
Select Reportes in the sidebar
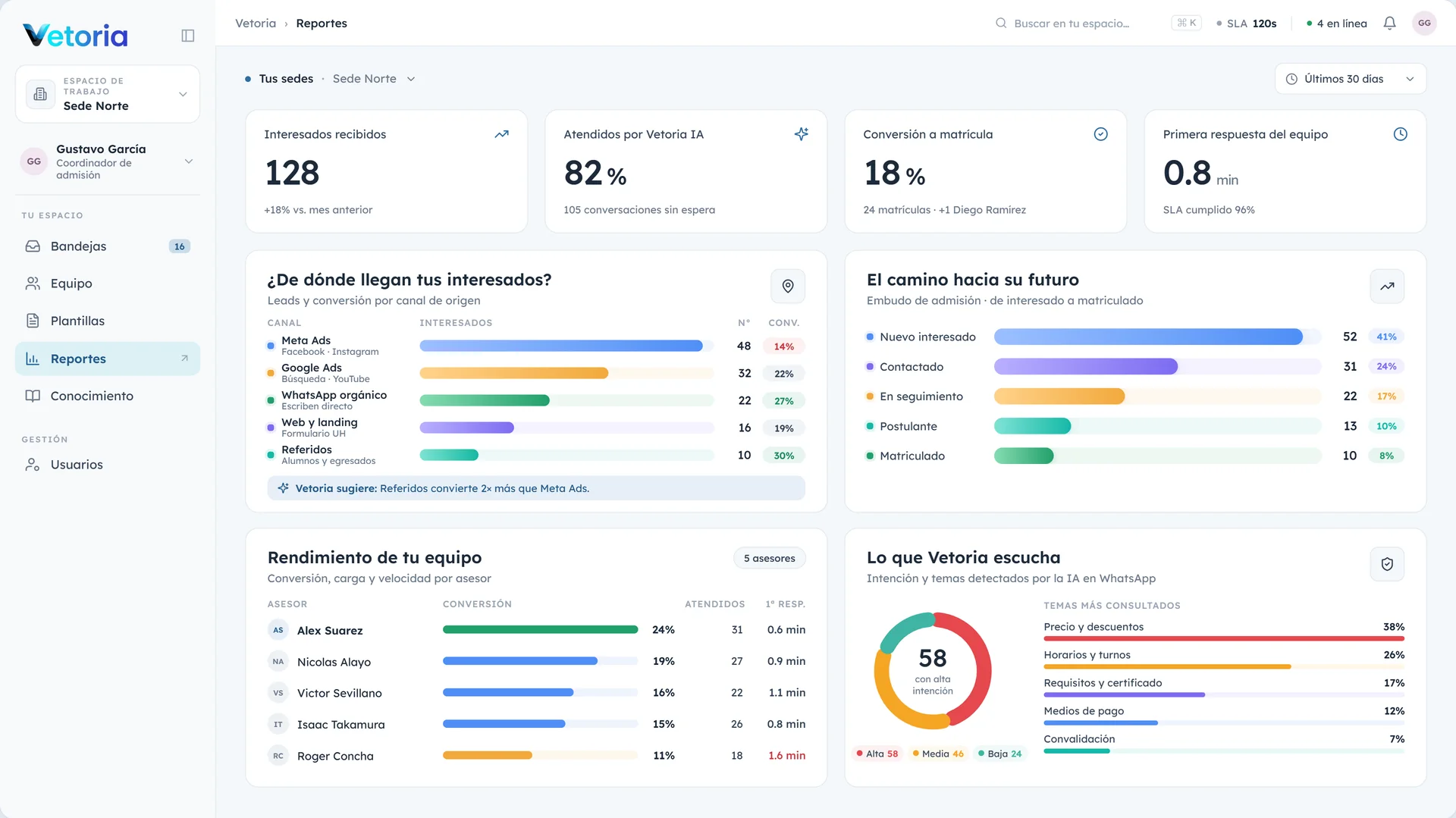pos(108,359)
